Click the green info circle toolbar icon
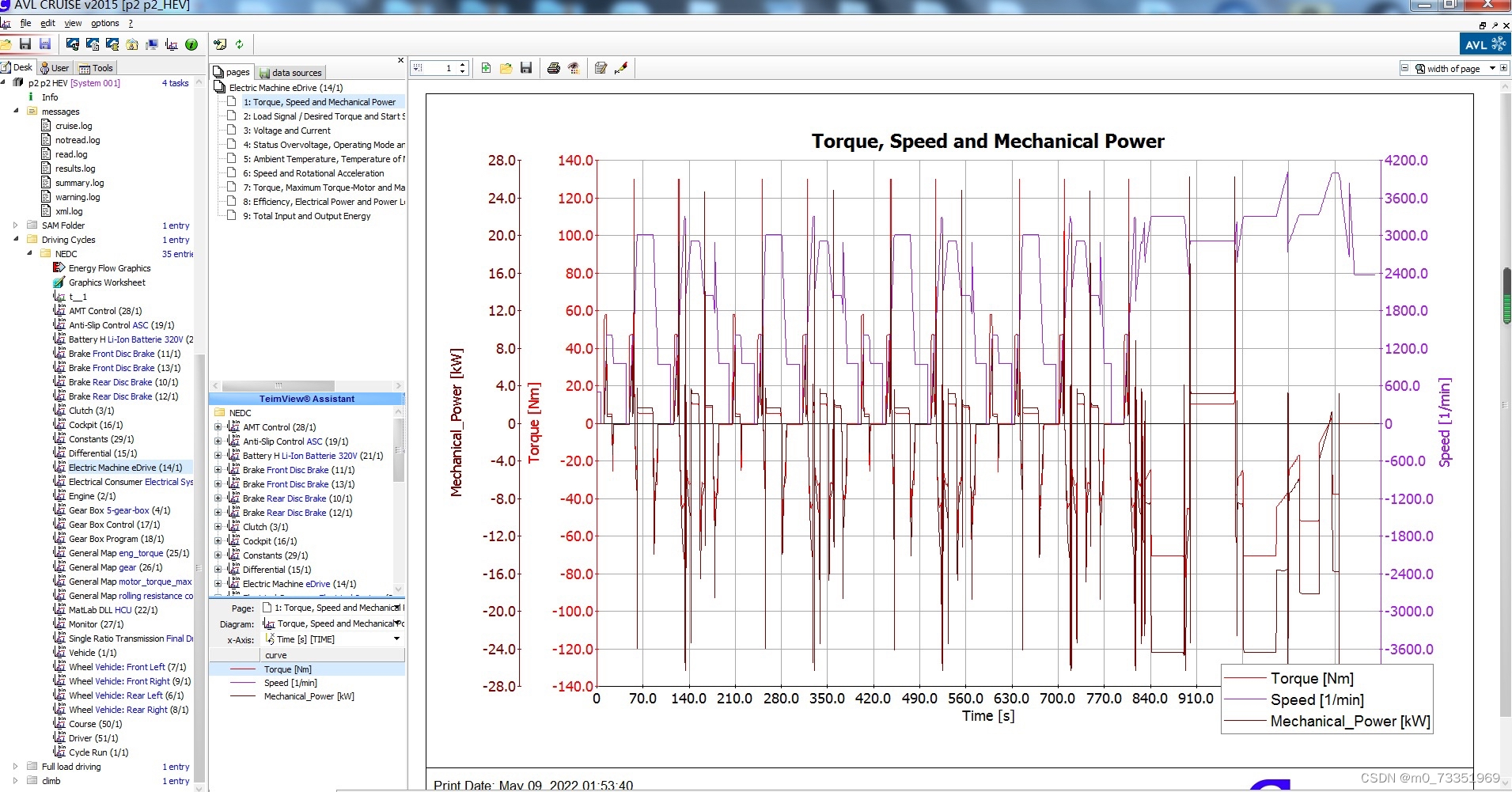Image resolution: width=1512 pixels, height=792 pixels. click(x=191, y=44)
